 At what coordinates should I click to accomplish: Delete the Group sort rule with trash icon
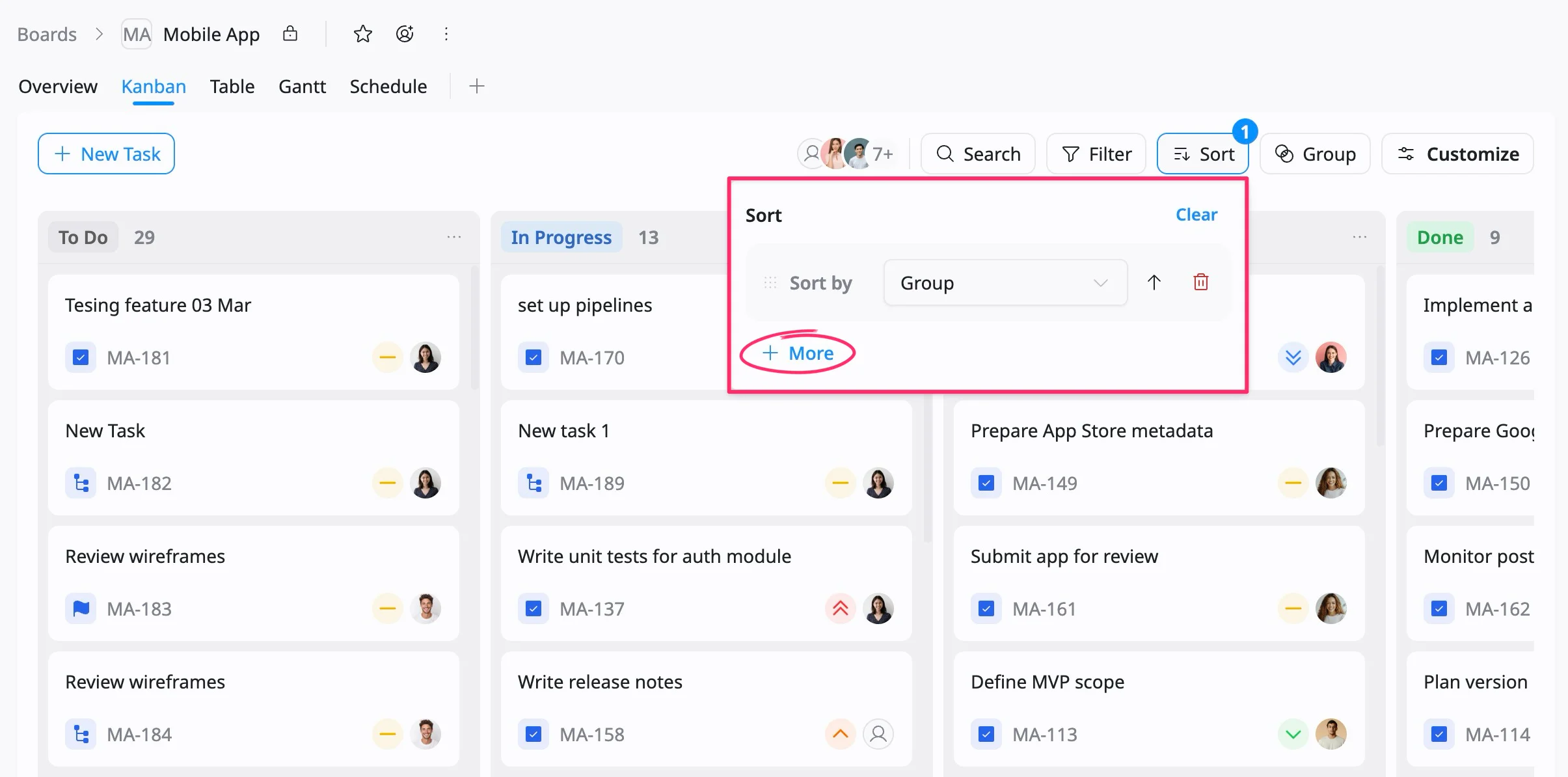point(1201,282)
